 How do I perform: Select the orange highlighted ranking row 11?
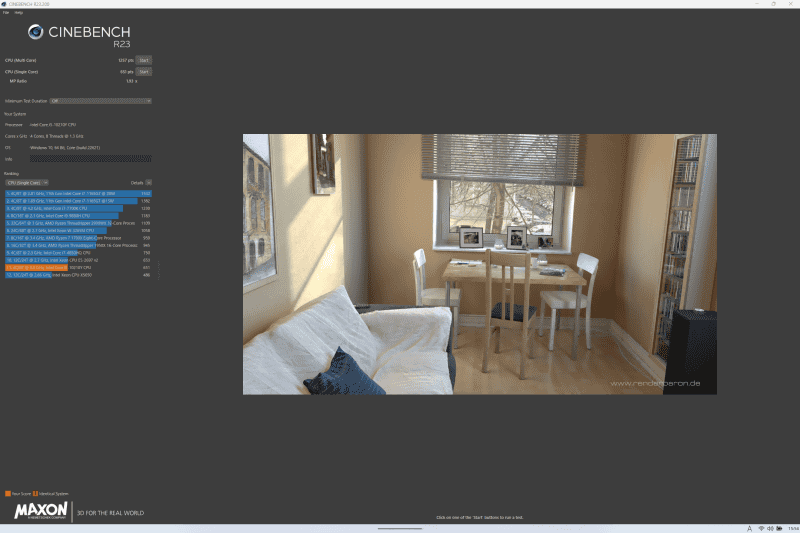(79, 268)
